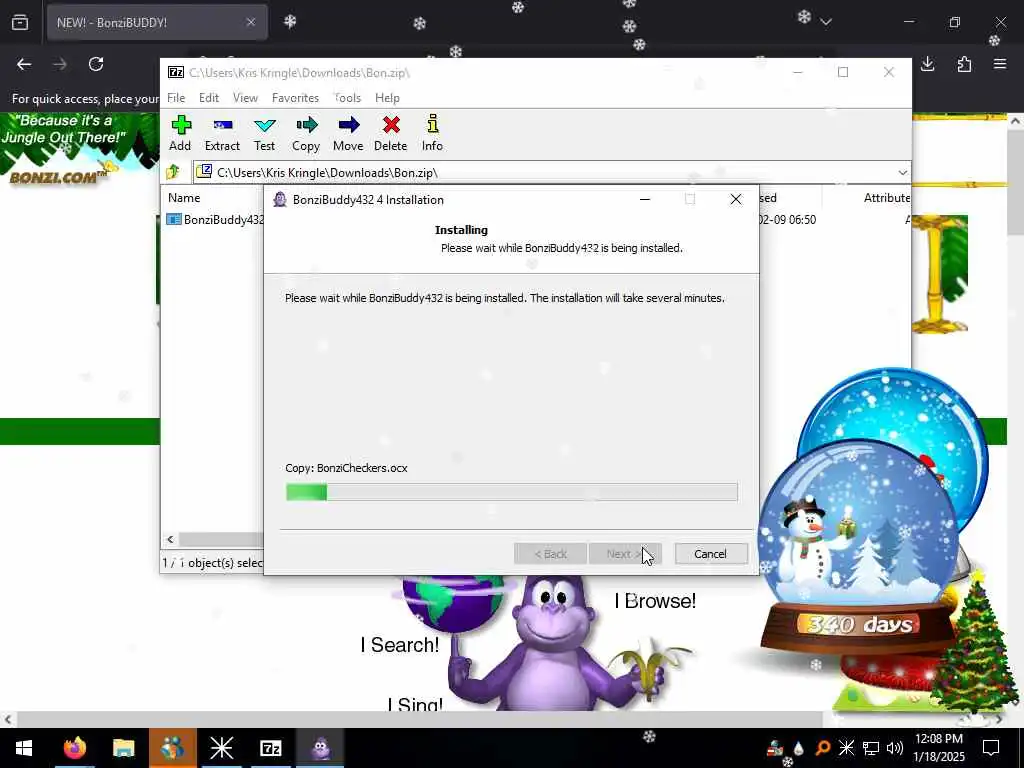Viewport: 1024px width, 768px height.
Task: Click the volume icon in system tray
Action: [895, 748]
